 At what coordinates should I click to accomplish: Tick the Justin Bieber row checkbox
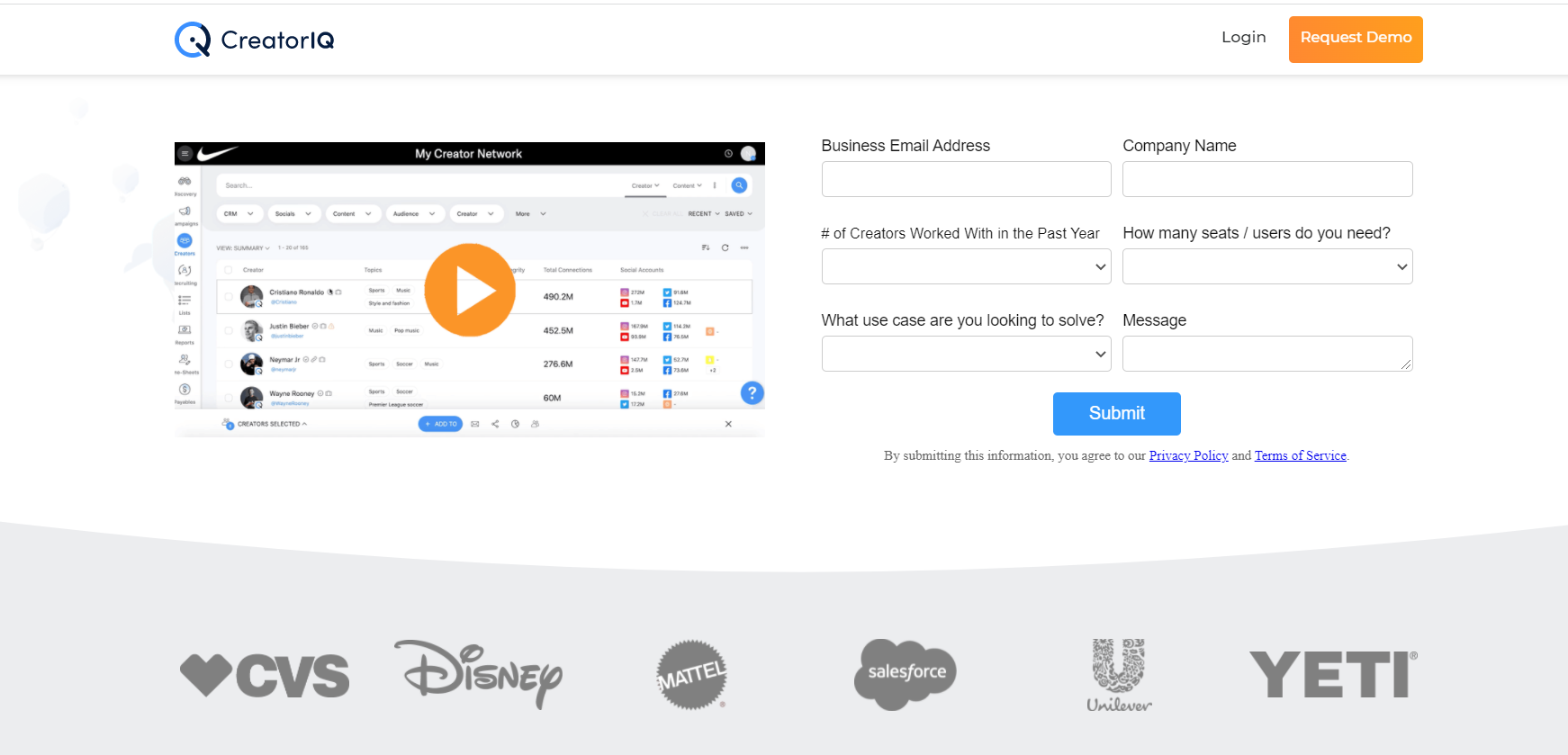[229, 330]
